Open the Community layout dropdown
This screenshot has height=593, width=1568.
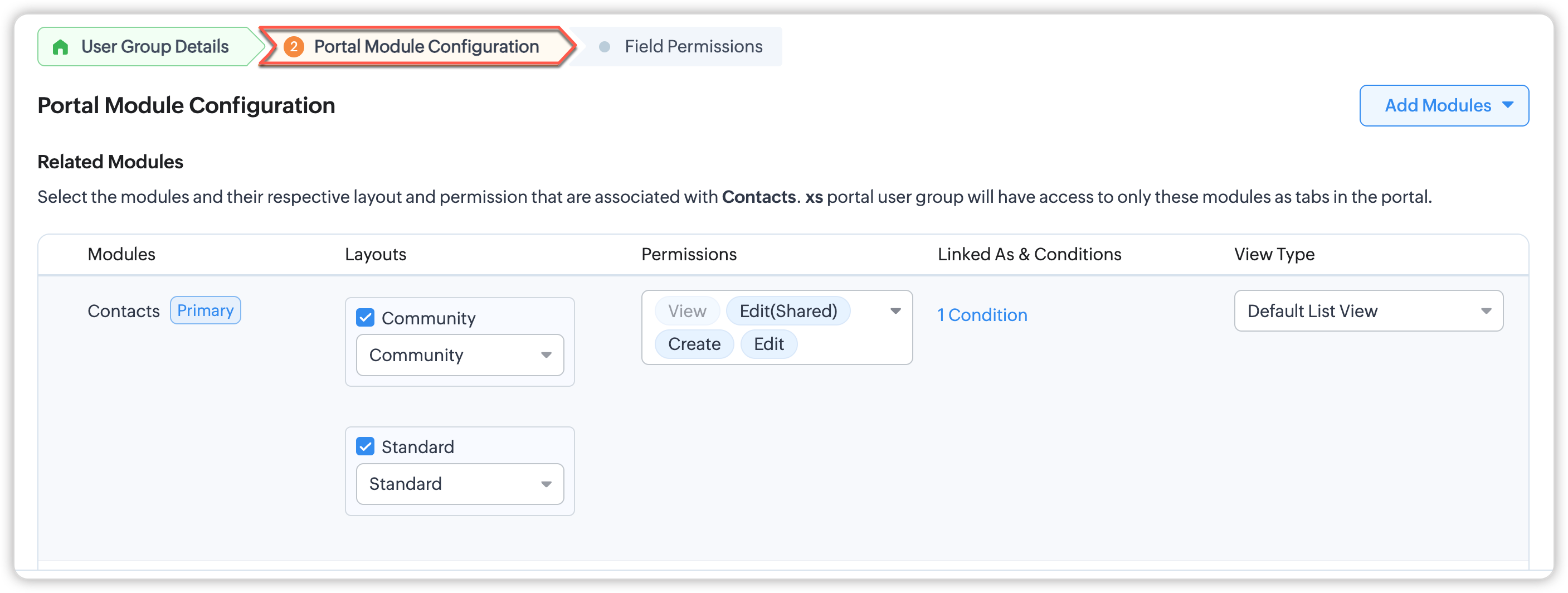(x=460, y=355)
